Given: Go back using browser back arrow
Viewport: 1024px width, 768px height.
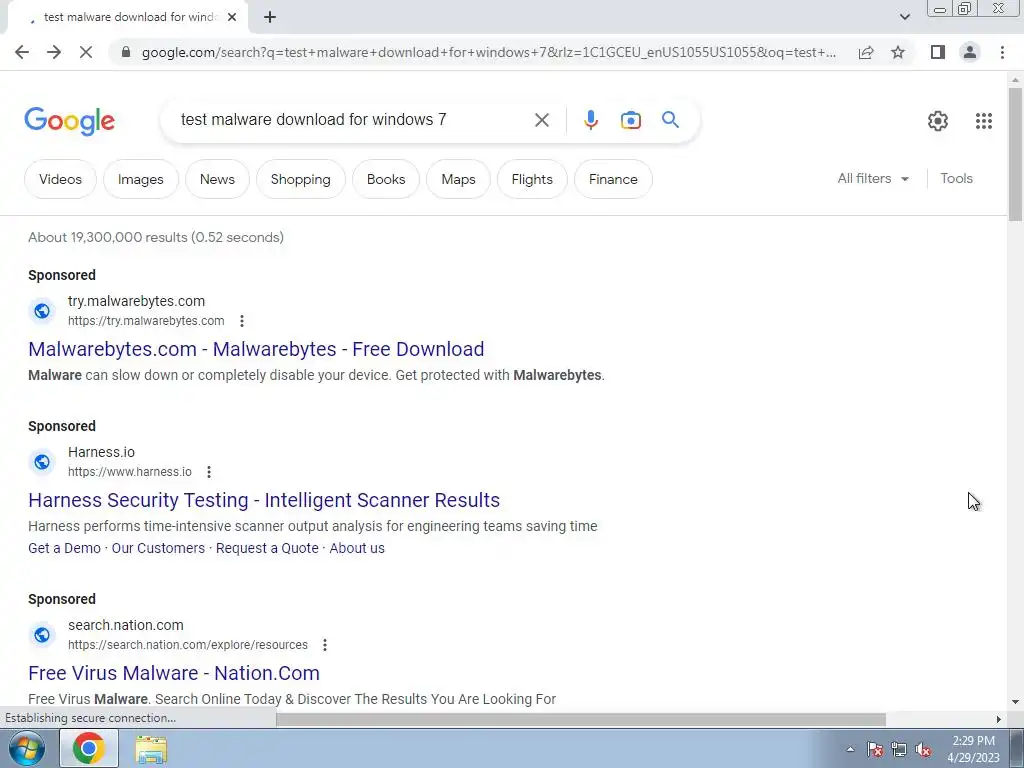Looking at the screenshot, I should (x=22, y=52).
